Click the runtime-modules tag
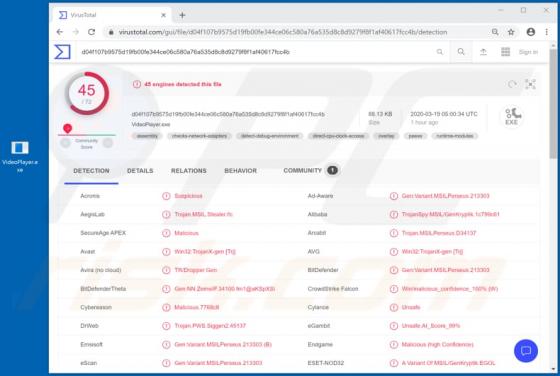 pos(455,136)
